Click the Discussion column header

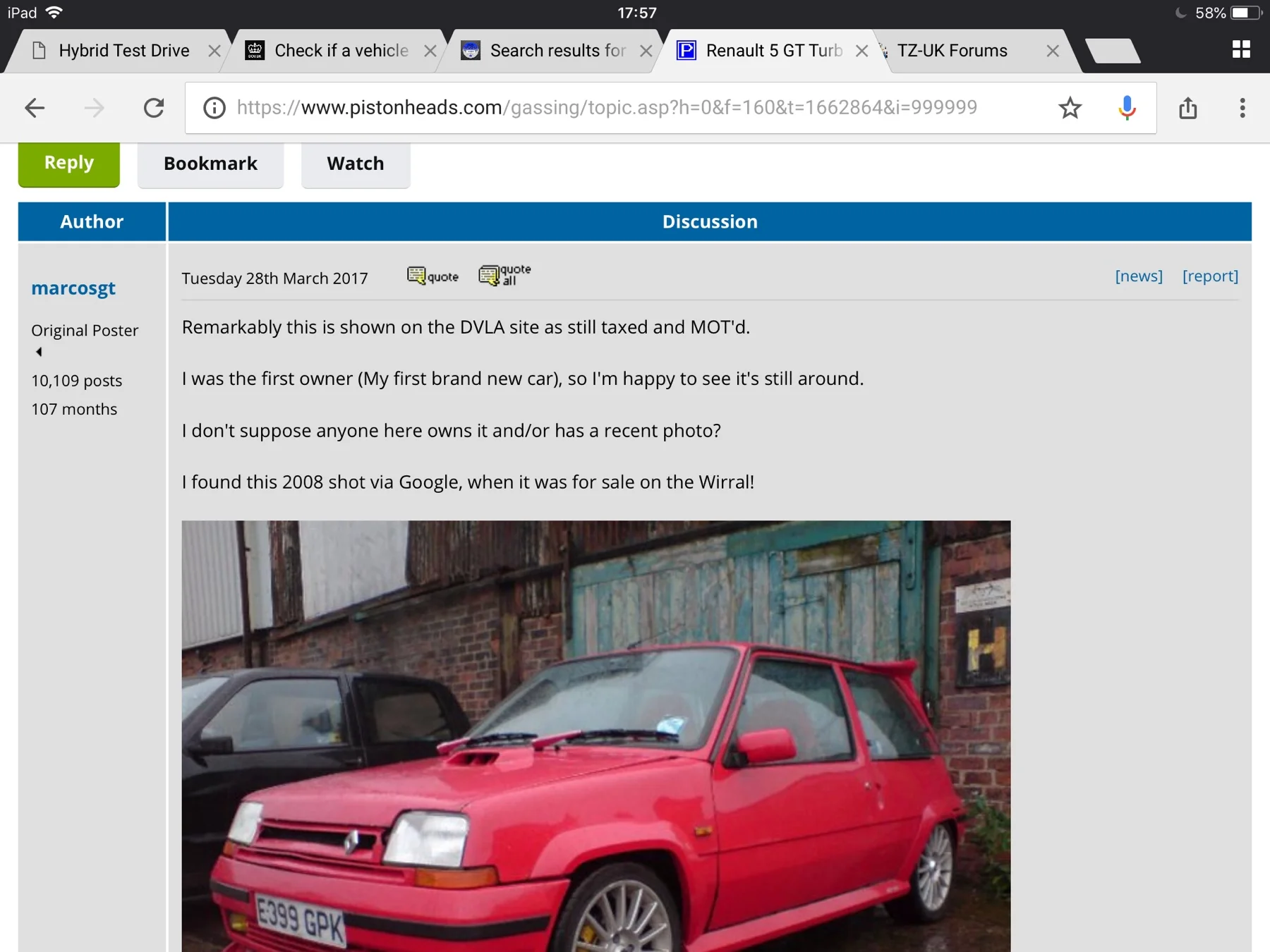coord(710,221)
